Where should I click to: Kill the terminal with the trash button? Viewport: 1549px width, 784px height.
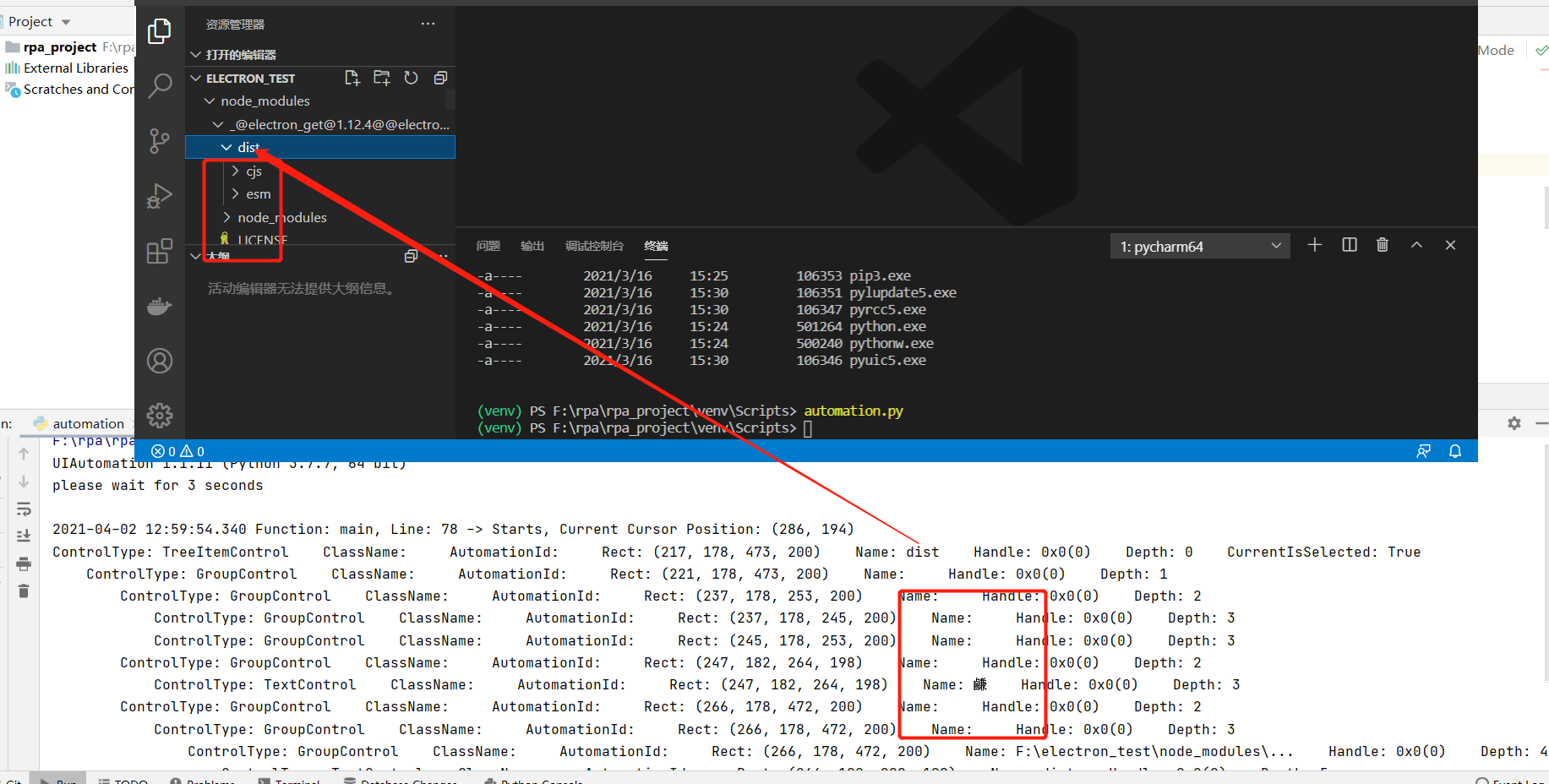pyautogui.click(x=1383, y=245)
